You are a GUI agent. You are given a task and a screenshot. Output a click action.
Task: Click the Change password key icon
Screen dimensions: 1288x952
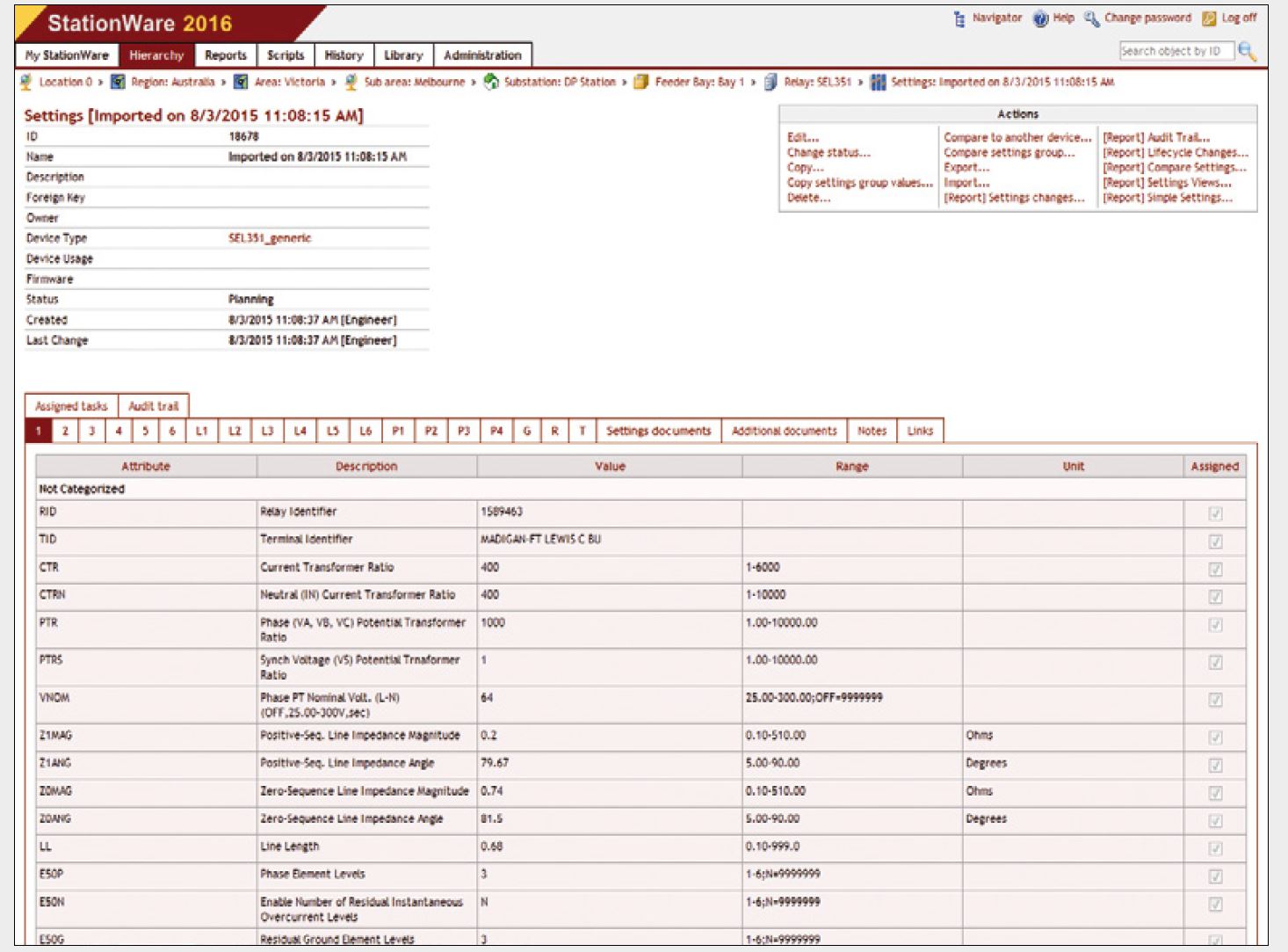tap(1091, 18)
